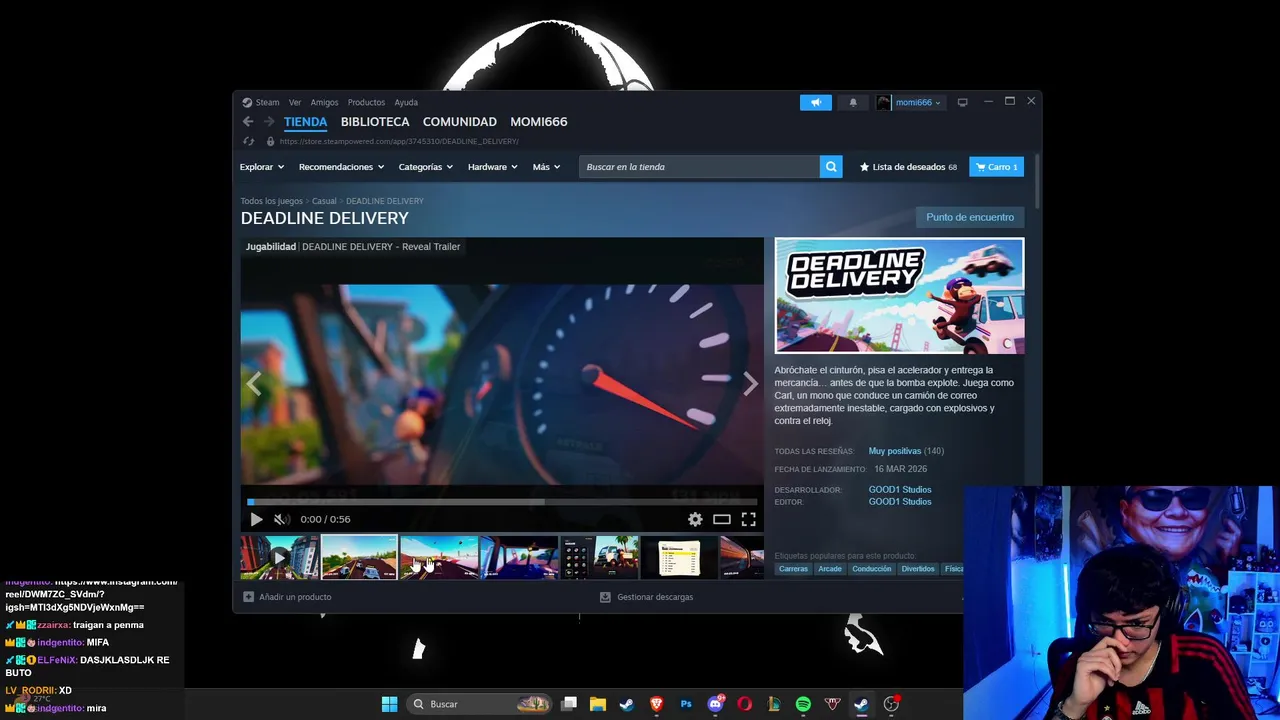The width and height of the screenshot is (1280, 720).
Task: Click the taskbar Buscar search box
Action: tap(480, 704)
